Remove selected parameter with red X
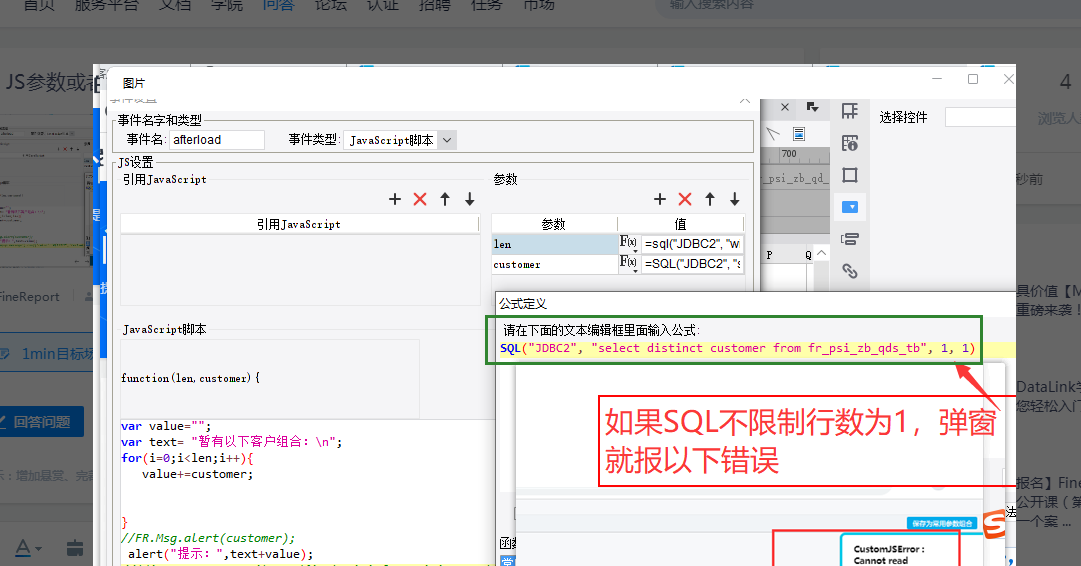 685,199
